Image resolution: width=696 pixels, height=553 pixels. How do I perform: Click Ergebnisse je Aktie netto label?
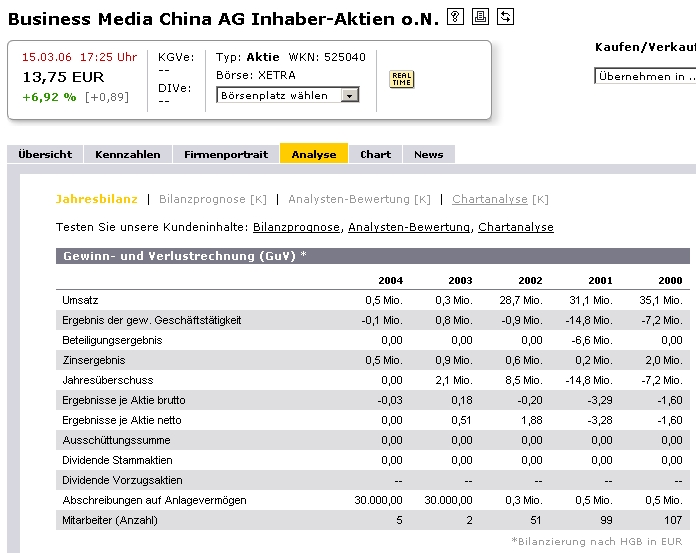point(122,420)
